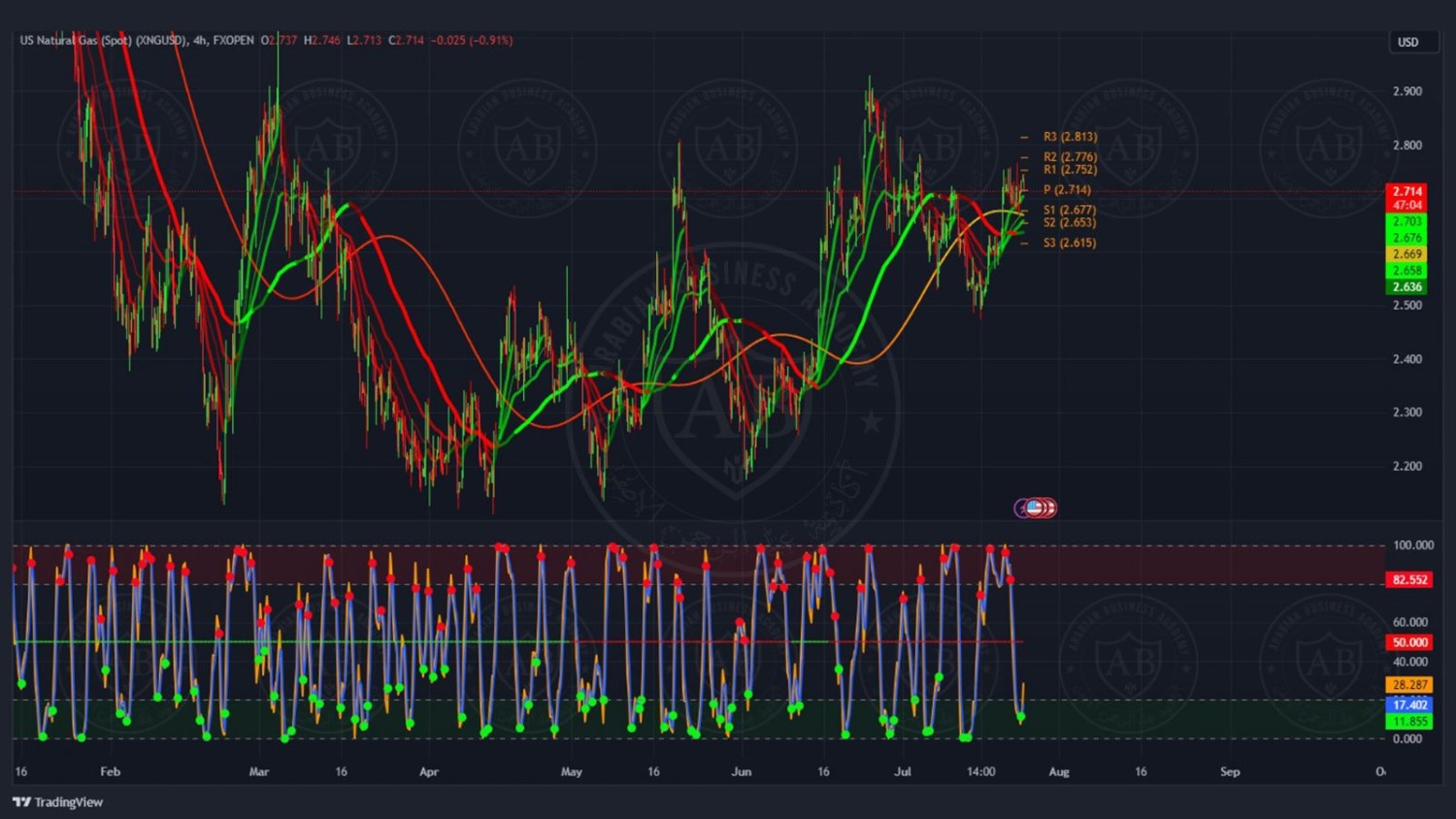Click Mar on the time axis
The image size is (1456, 819).
(258, 772)
